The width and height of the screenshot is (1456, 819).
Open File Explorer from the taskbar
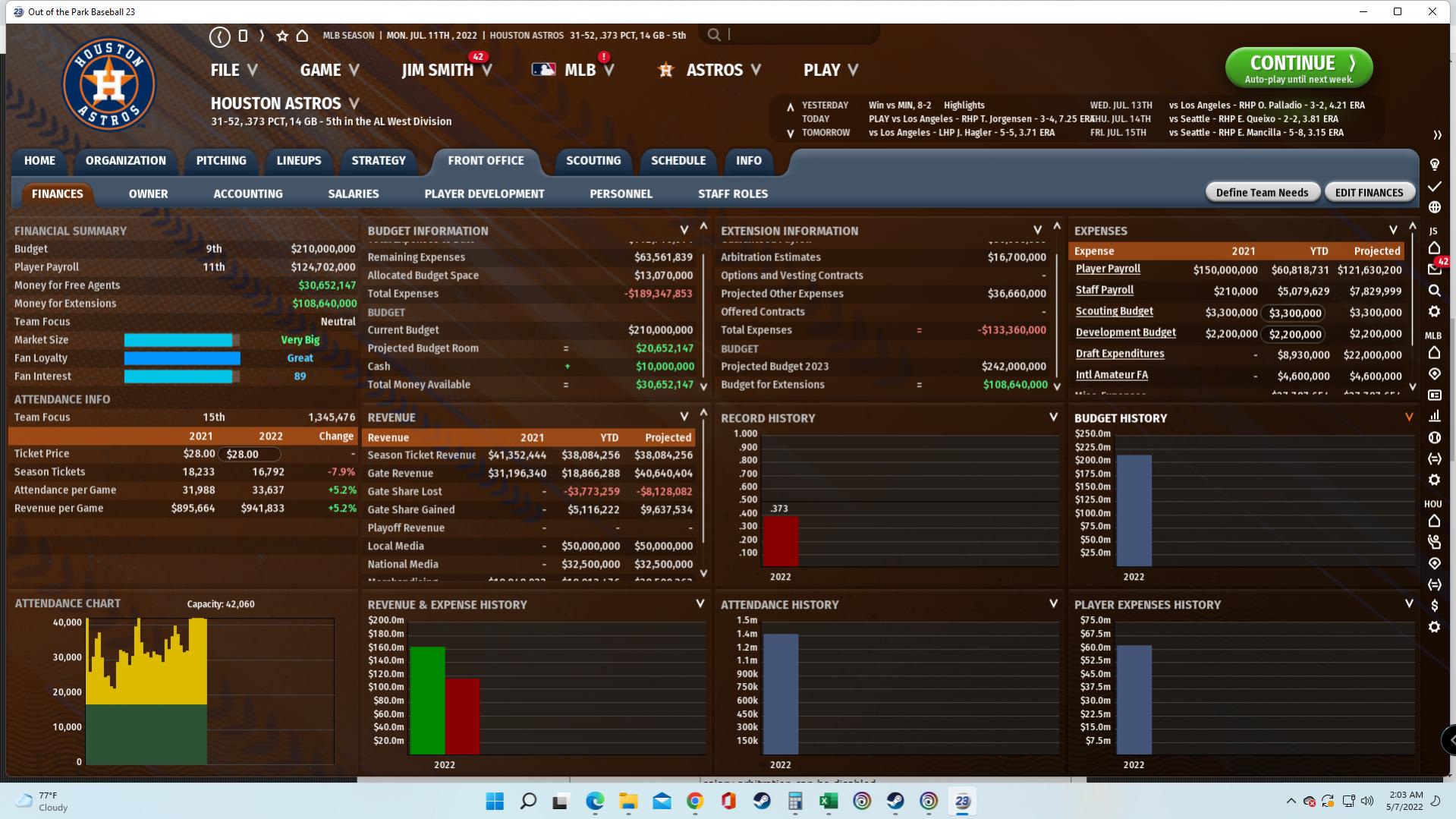(628, 801)
